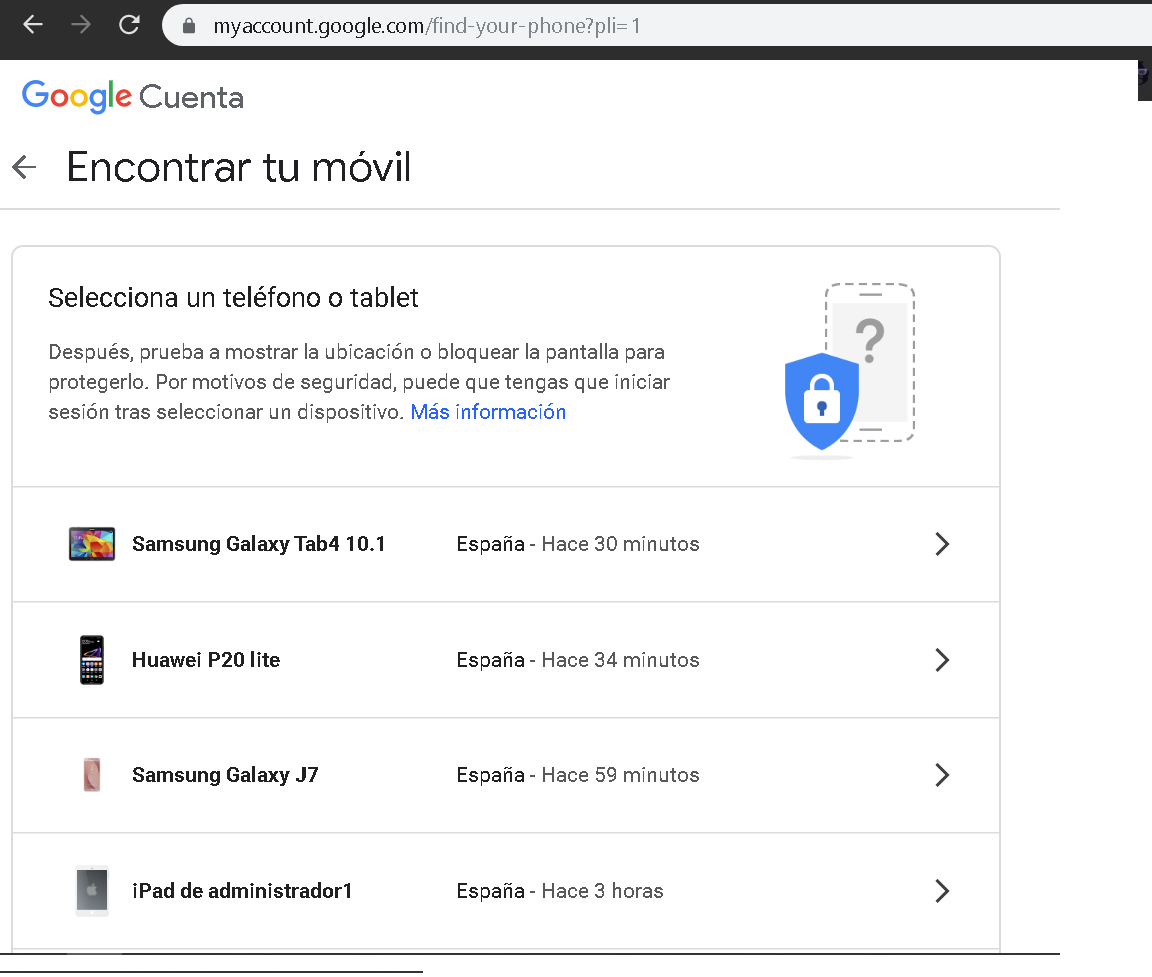Expand chevron on Samsung Galaxy Tab4 row

pos(942,544)
